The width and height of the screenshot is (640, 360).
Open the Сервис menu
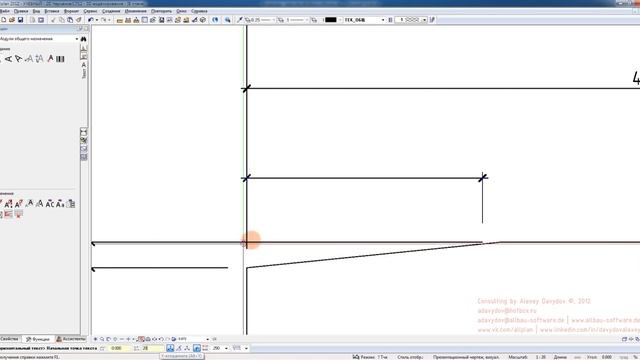pos(90,11)
